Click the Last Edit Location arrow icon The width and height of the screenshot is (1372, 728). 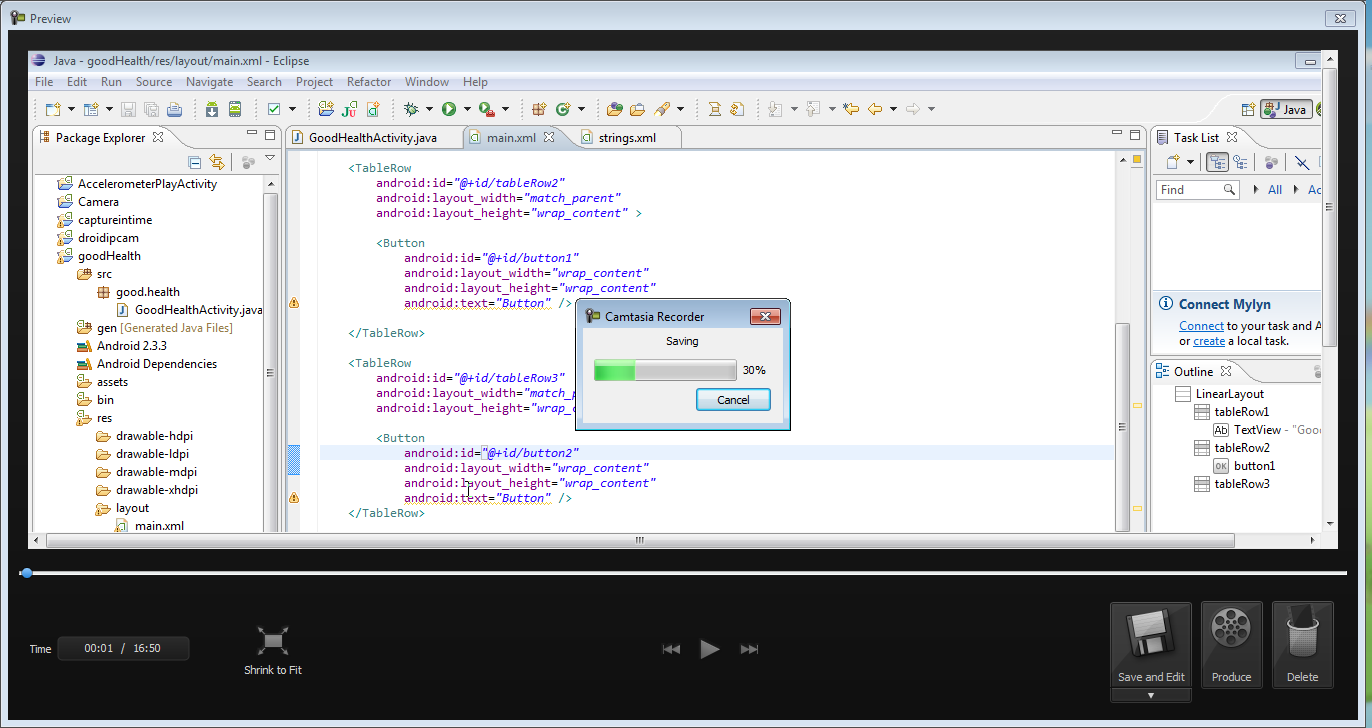click(x=851, y=109)
